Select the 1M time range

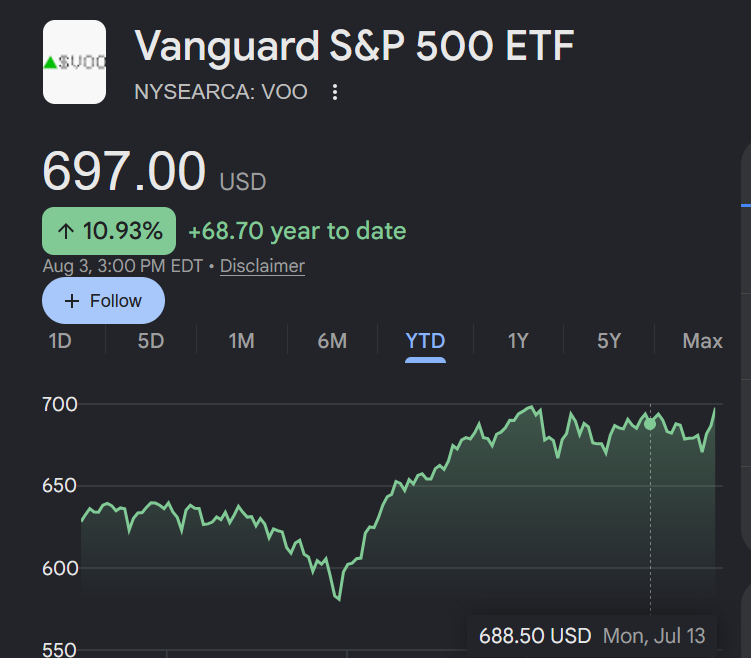click(241, 341)
